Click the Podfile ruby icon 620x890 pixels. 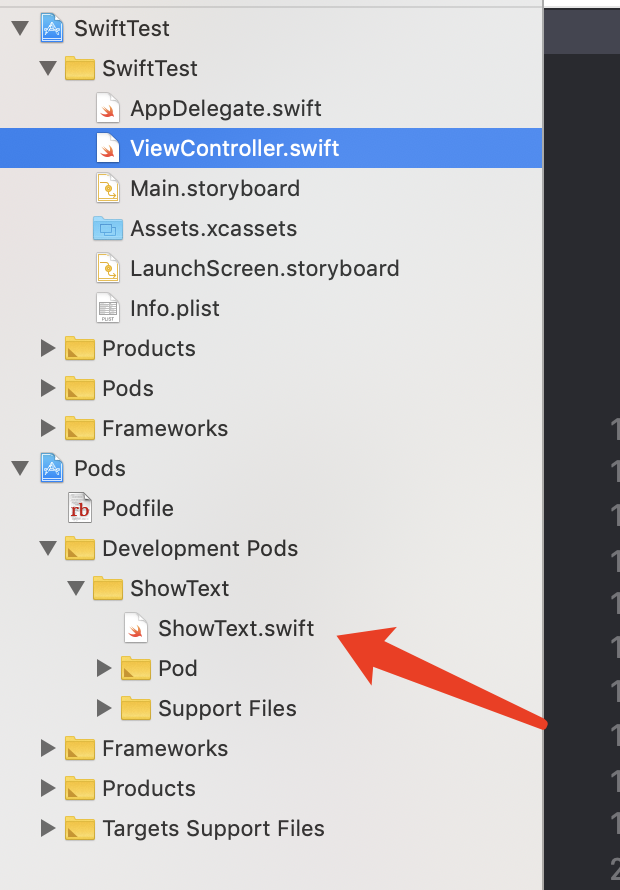pos(80,508)
